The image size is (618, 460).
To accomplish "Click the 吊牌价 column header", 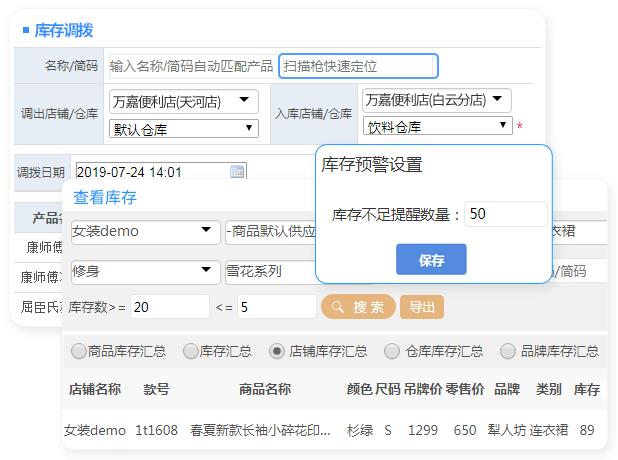I will tap(423, 389).
